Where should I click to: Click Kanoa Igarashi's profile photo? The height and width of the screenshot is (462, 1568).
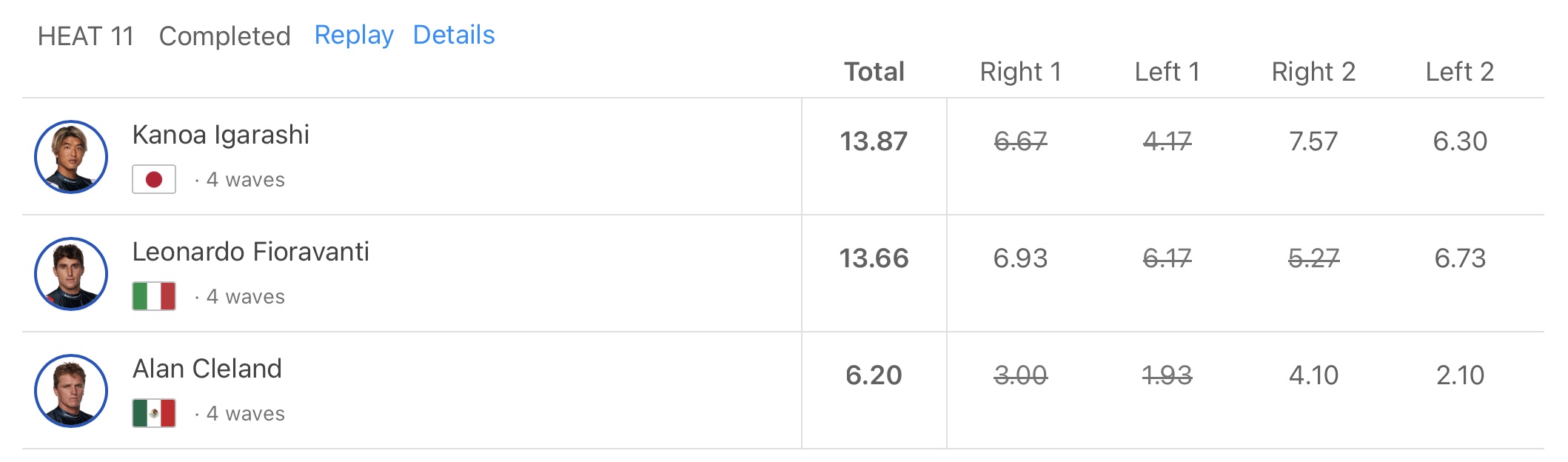pyautogui.click(x=71, y=157)
